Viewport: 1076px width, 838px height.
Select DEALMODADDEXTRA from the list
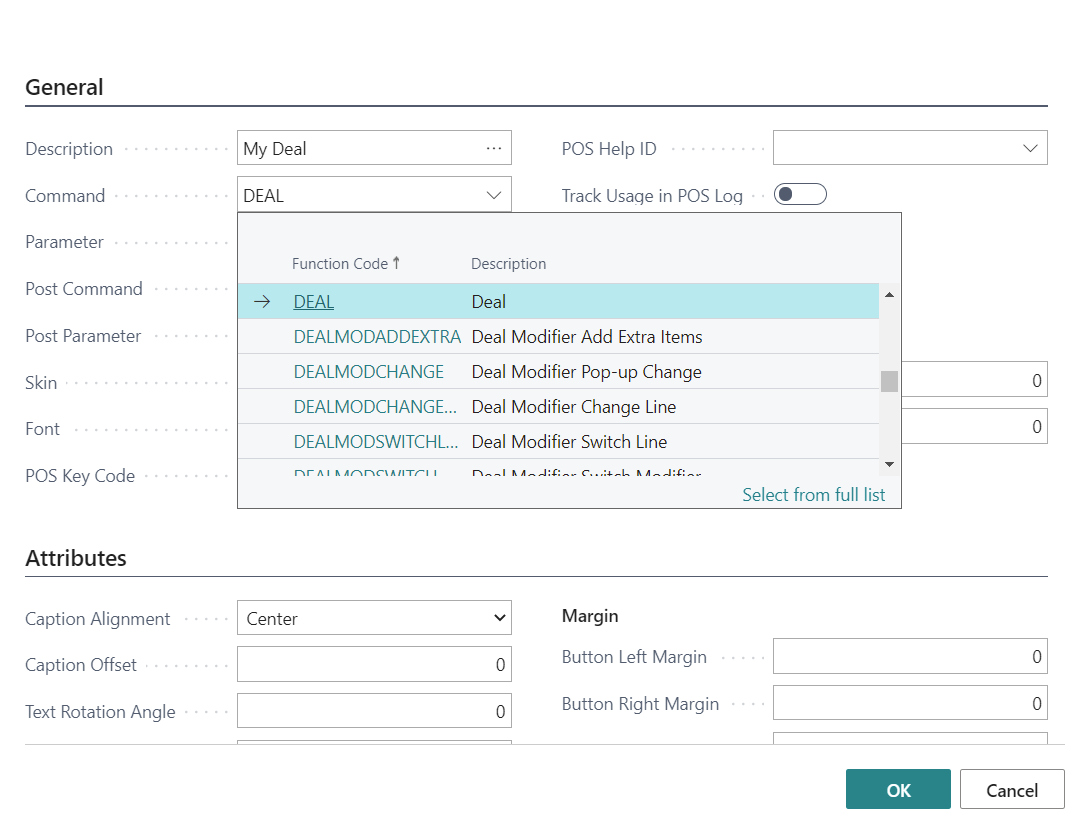(x=377, y=337)
